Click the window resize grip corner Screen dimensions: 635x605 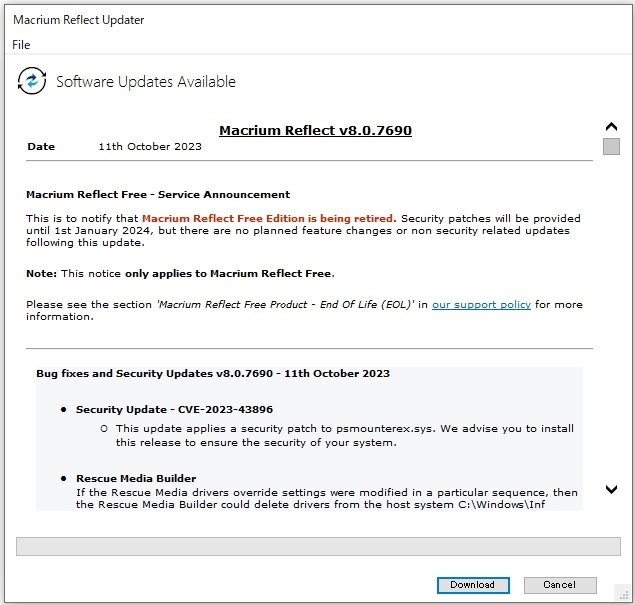pos(623,594)
